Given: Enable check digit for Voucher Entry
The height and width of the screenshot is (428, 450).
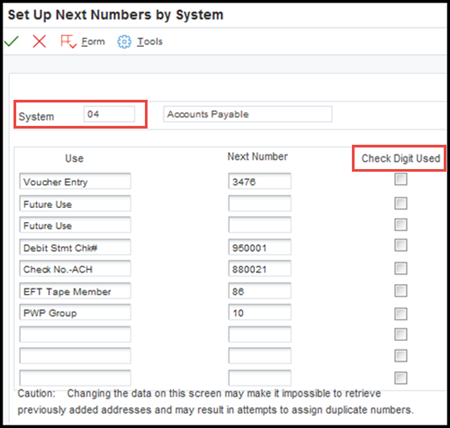Looking at the screenshot, I should click(x=401, y=179).
